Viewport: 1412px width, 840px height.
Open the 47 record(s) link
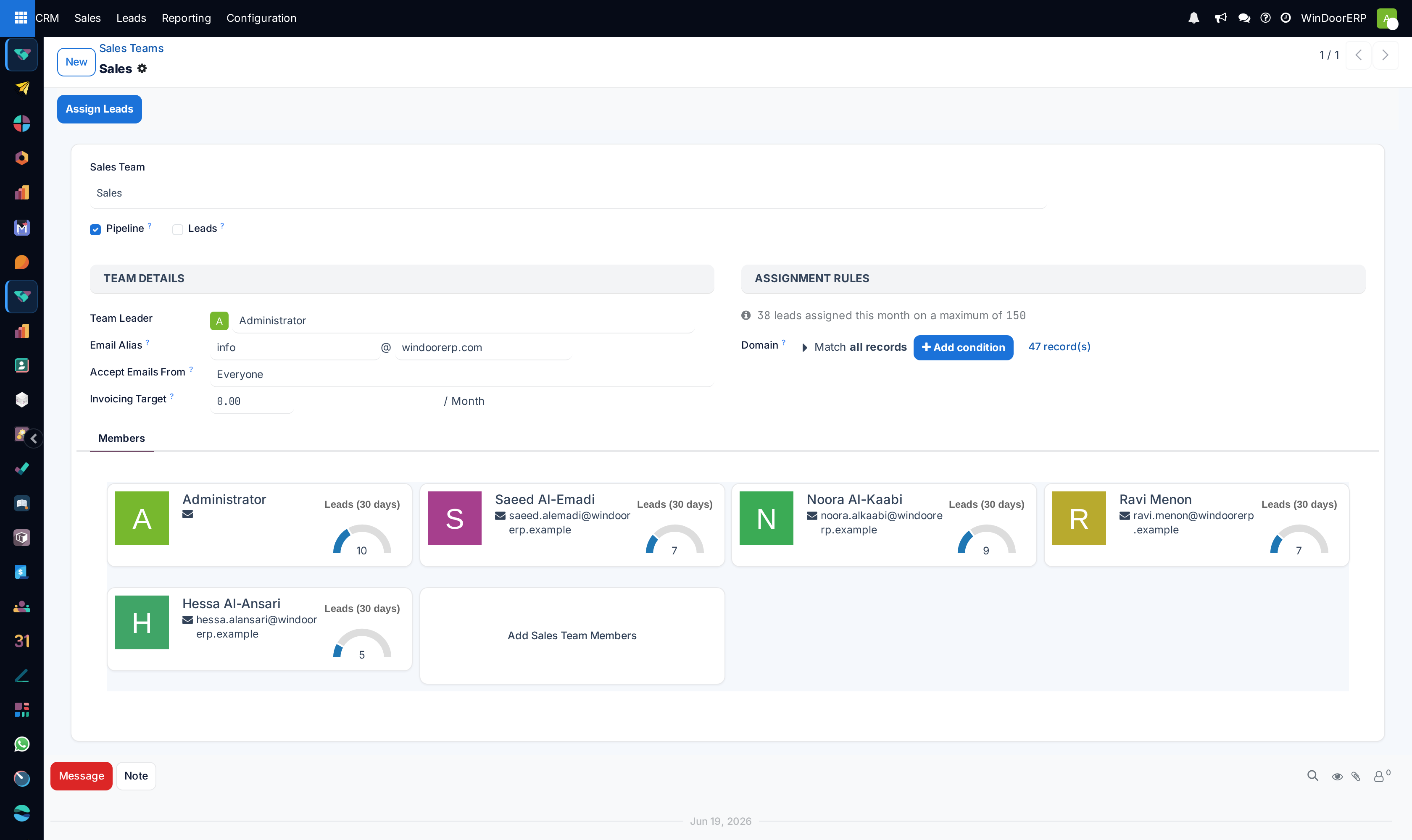point(1059,346)
